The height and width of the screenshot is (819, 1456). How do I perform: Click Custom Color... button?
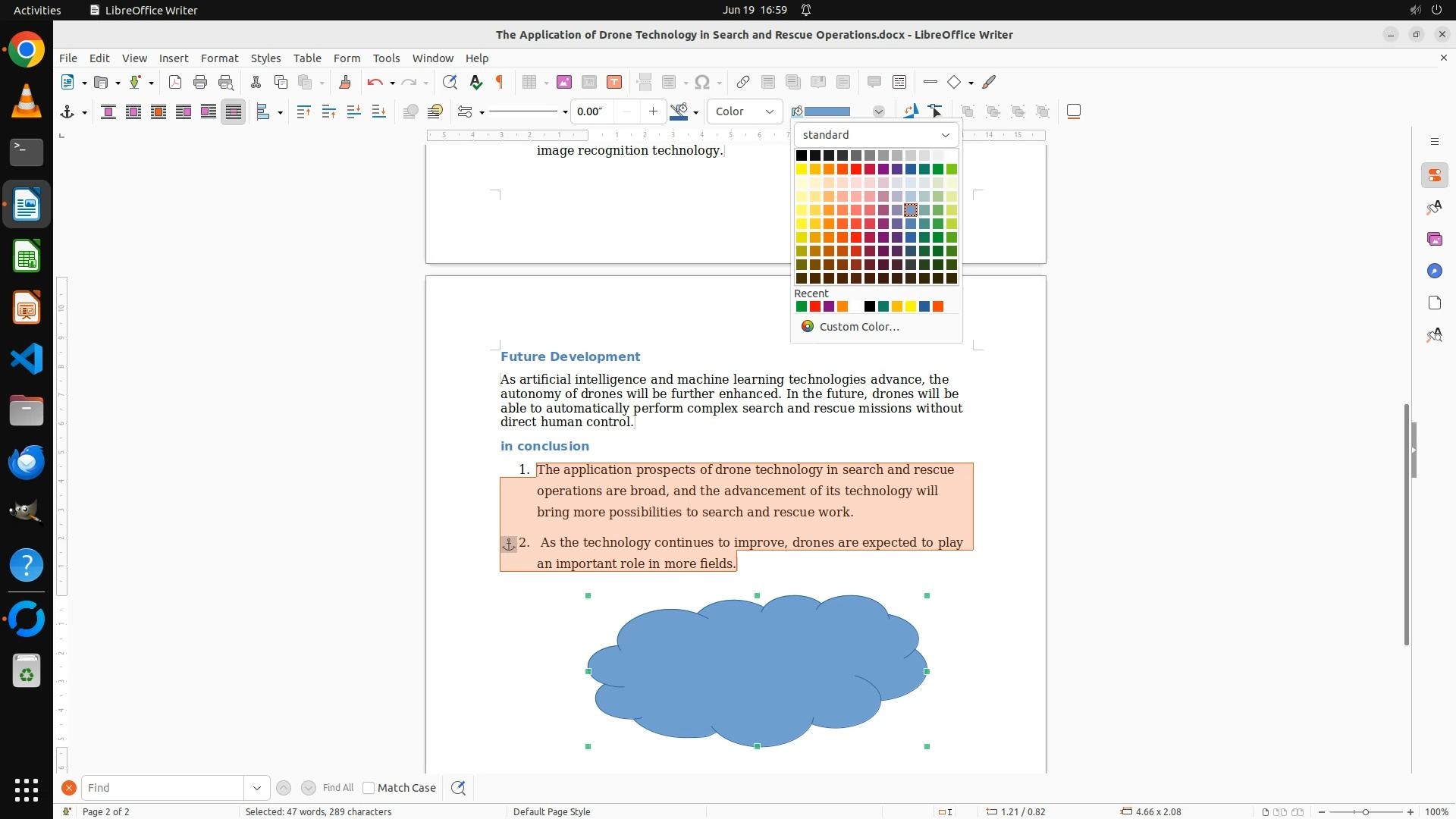[x=858, y=326]
